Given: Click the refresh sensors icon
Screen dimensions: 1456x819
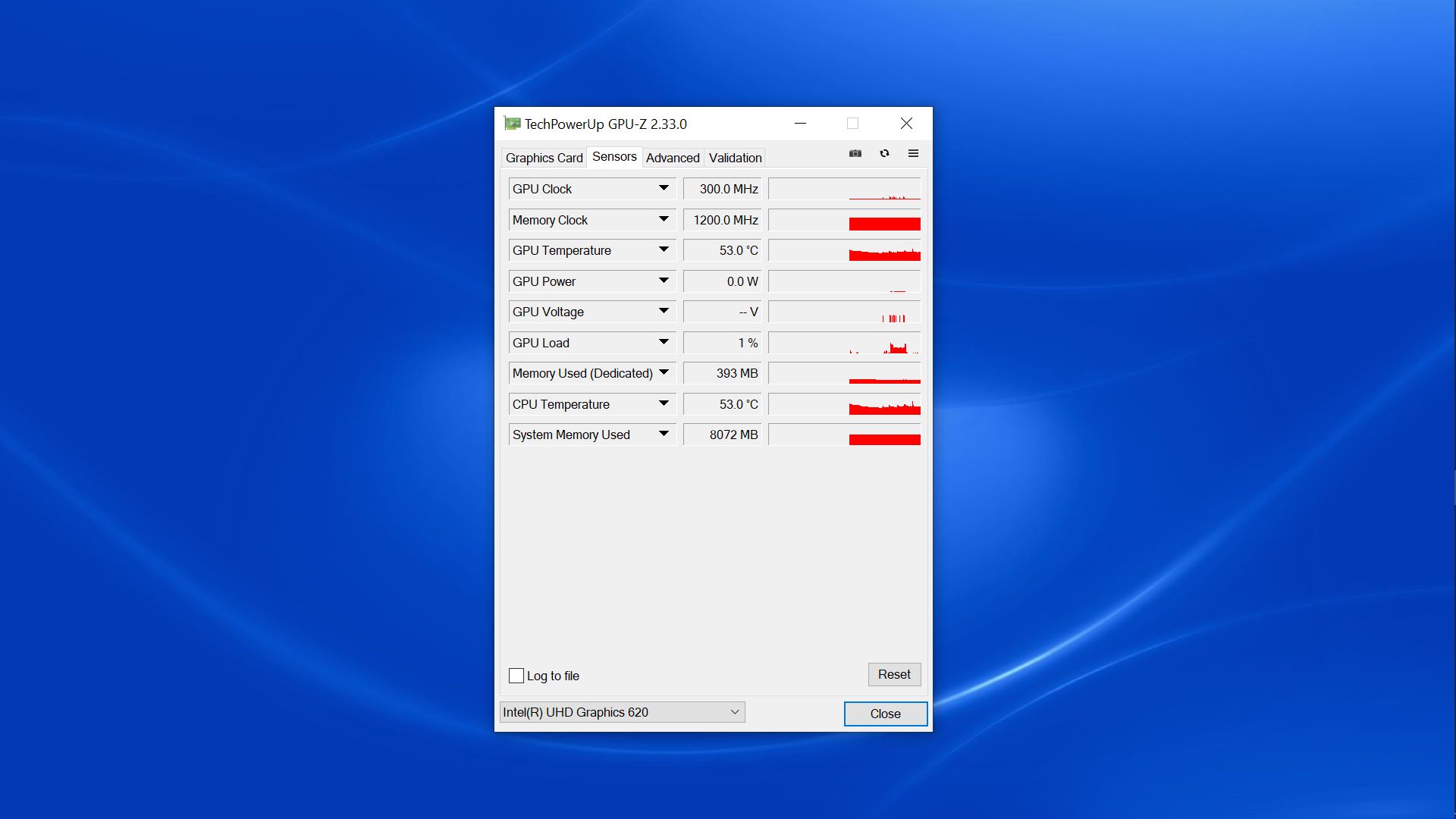Looking at the screenshot, I should tap(884, 153).
